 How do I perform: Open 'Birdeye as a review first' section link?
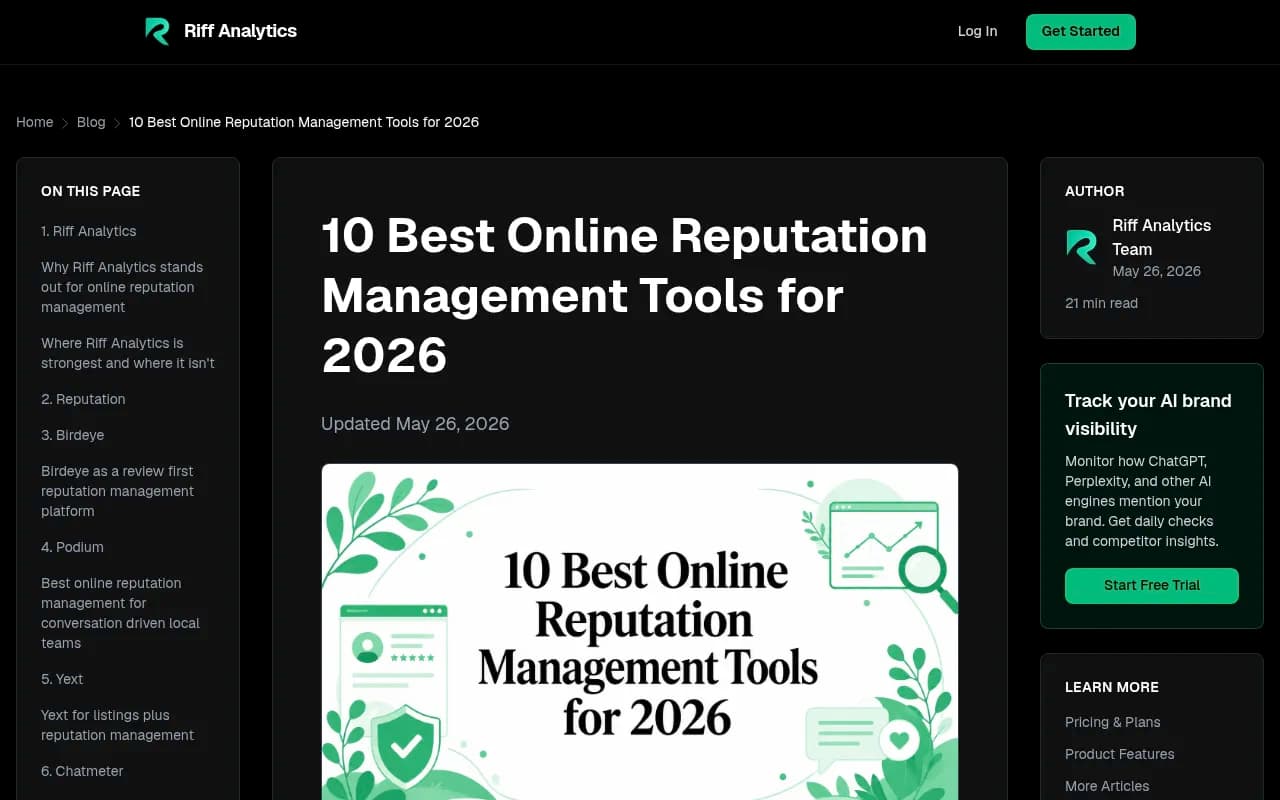pyautogui.click(x=118, y=491)
